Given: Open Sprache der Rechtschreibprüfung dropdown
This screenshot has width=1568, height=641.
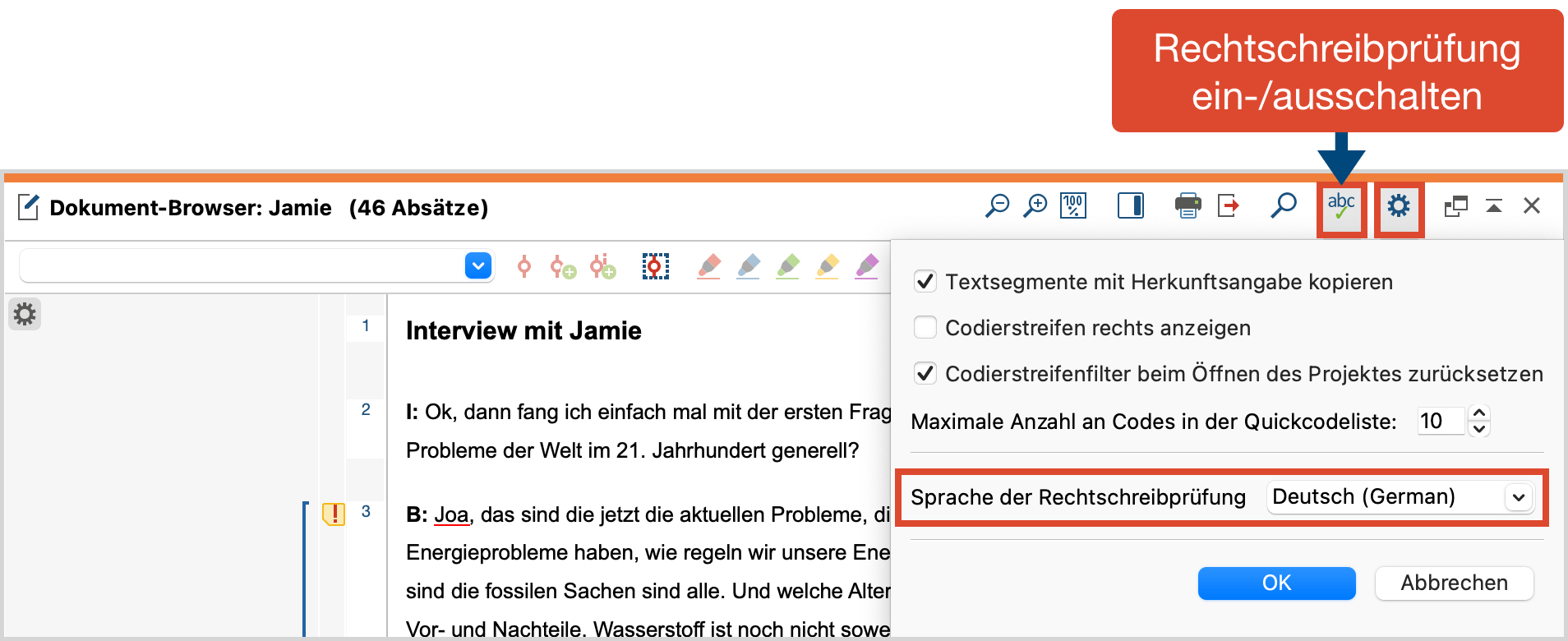Looking at the screenshot, I should pos(1400,497).
